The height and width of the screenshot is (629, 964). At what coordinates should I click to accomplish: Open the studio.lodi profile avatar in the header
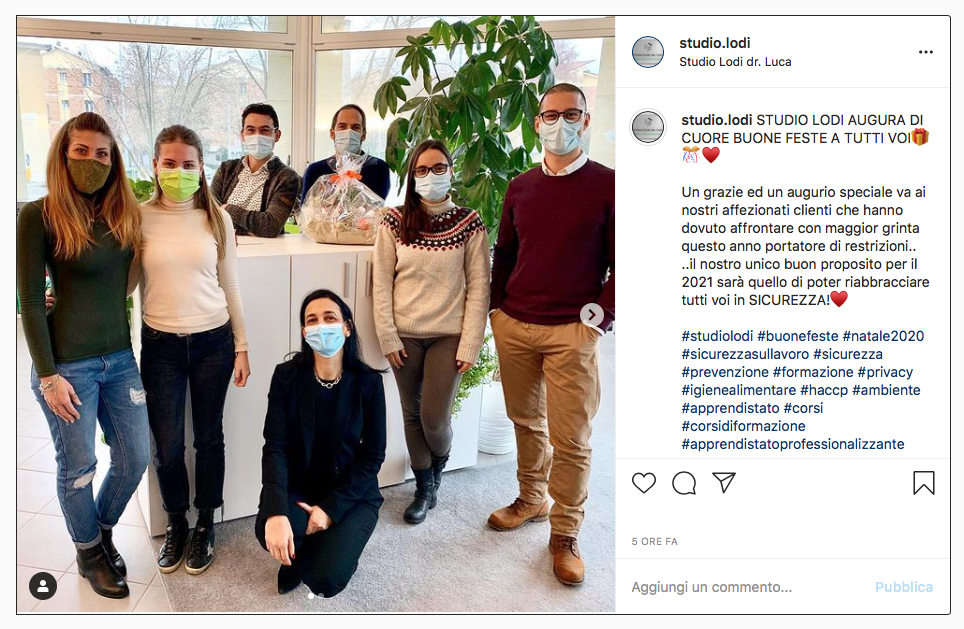[648, 52]
